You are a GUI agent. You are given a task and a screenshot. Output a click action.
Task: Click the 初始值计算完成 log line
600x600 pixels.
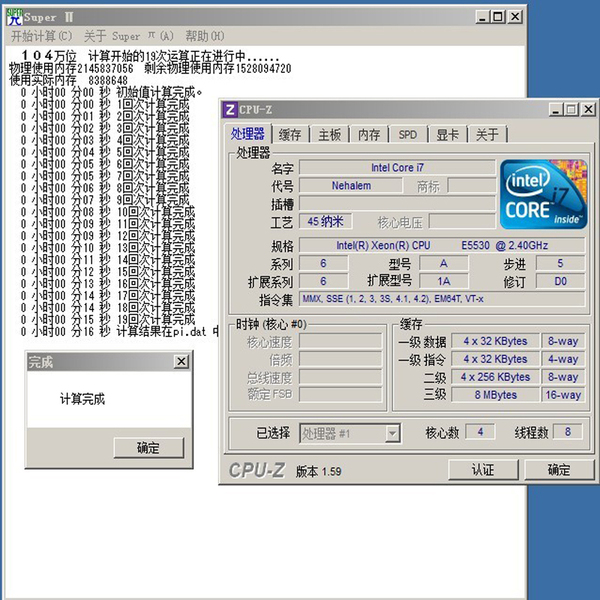pos(111,92)
